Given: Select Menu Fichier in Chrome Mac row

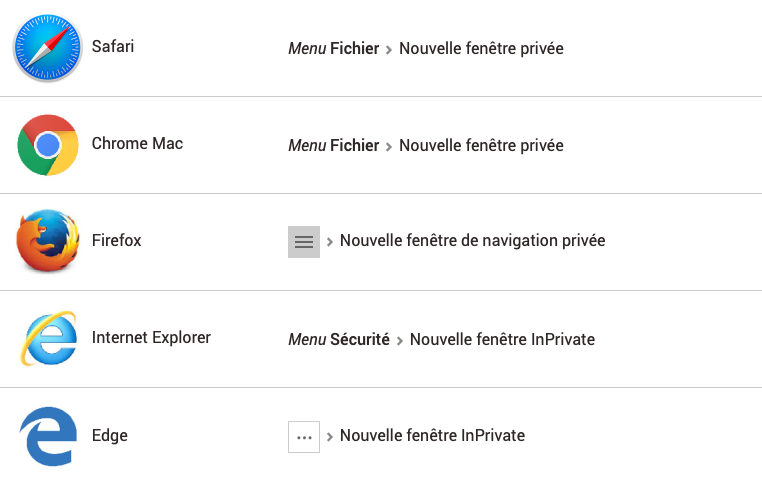Looking at the screenshot, I should point(333,145).
